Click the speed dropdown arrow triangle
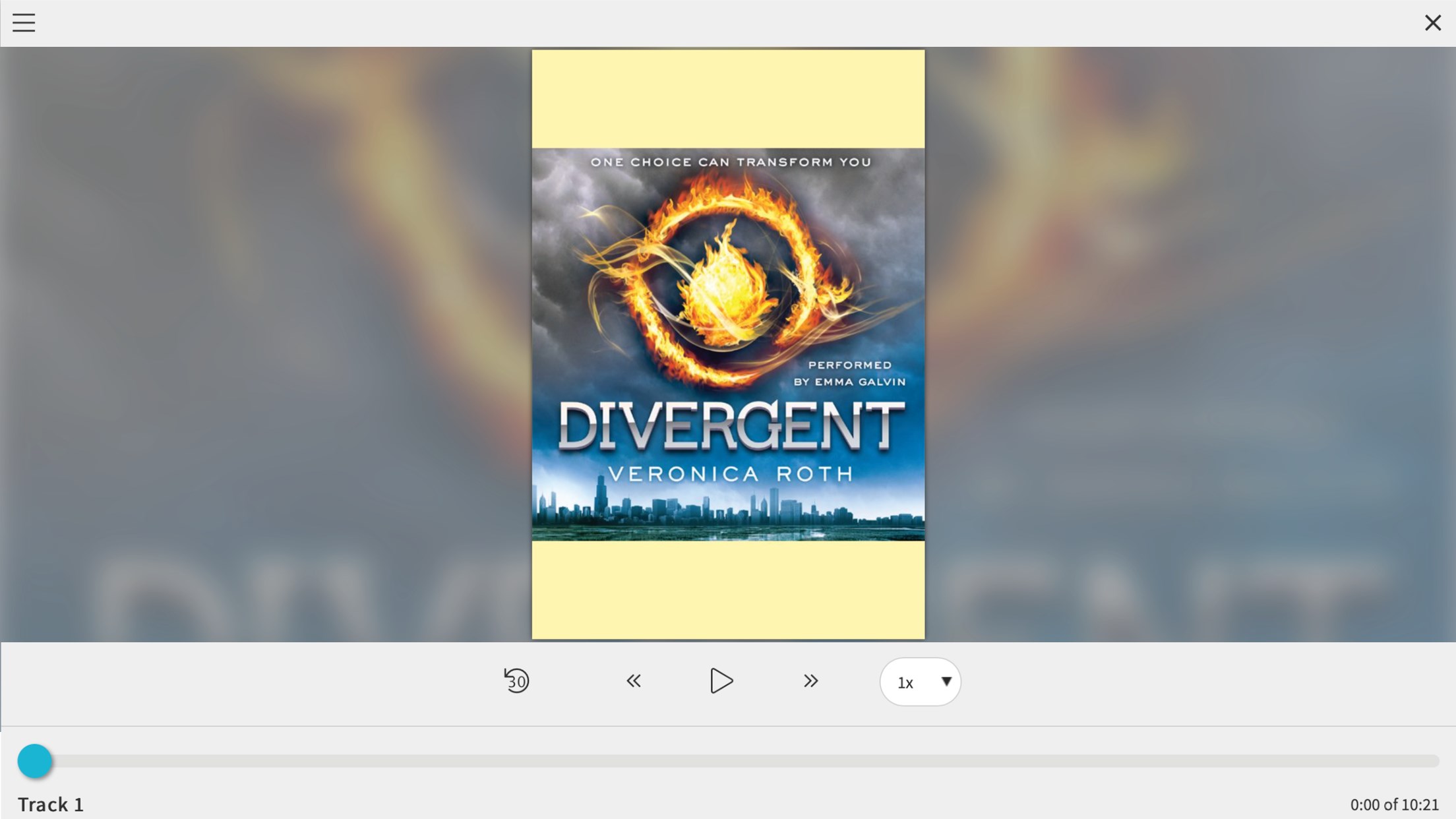Viewport: 1456px width, 819px height. 946,681
